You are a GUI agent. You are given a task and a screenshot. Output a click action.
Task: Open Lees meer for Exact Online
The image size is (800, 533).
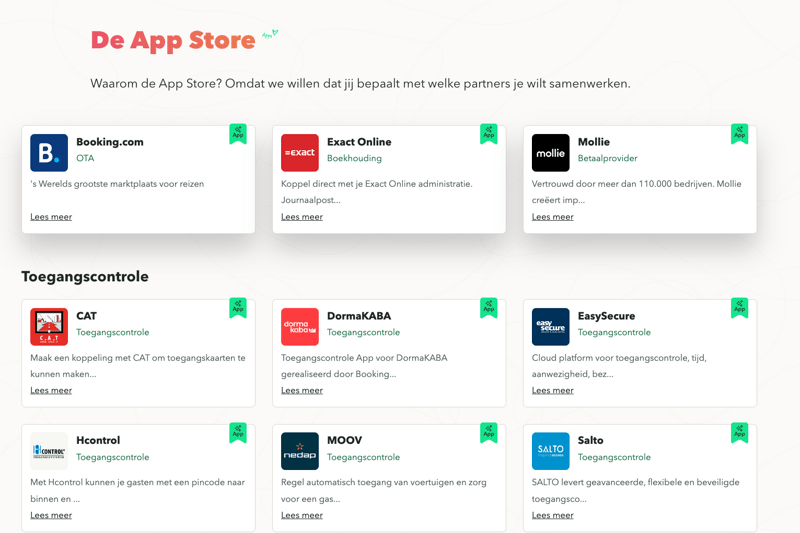pyautogui.click(x=302, y=217)
